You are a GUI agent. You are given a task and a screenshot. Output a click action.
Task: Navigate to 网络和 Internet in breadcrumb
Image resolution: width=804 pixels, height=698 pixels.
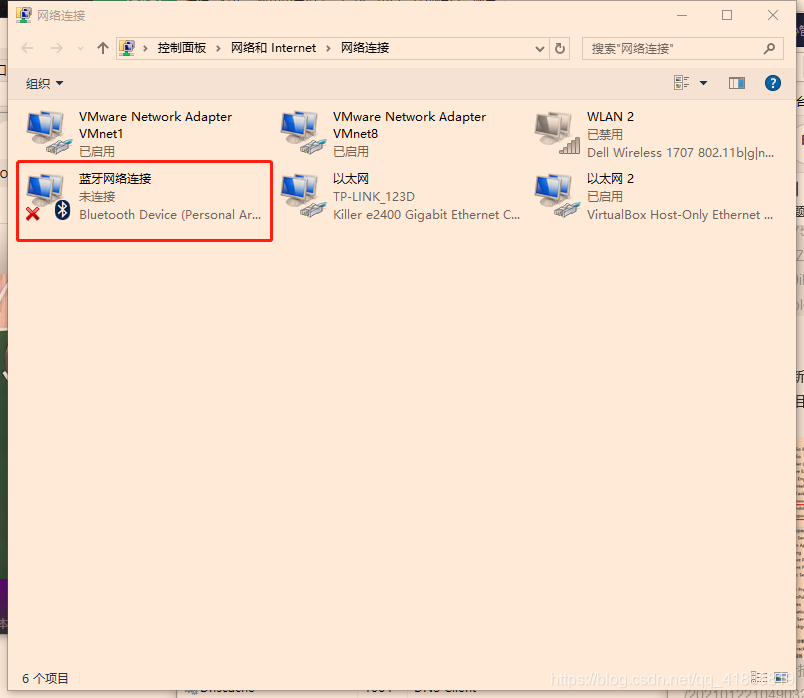tap(273, 48)
